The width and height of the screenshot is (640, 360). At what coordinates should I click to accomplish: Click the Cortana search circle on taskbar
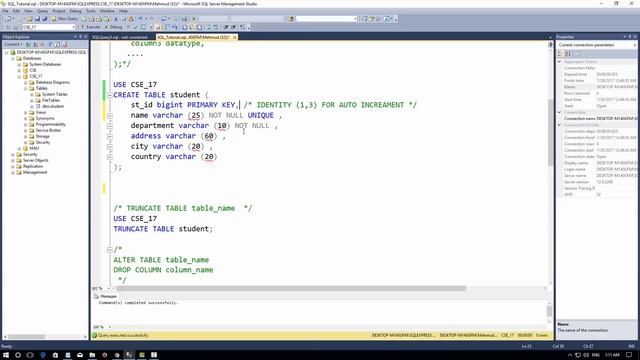click(18, 355)
